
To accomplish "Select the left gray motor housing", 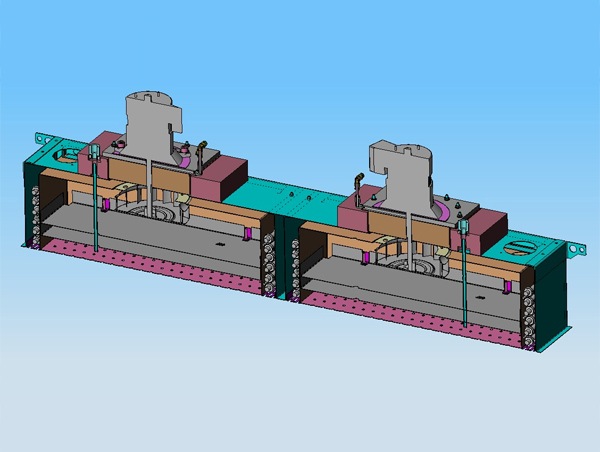I will 151,124.
